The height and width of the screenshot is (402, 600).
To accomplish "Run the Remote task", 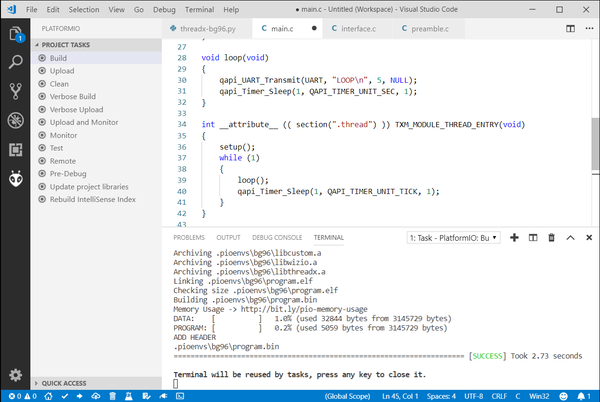I will click(x=96, y=161).
